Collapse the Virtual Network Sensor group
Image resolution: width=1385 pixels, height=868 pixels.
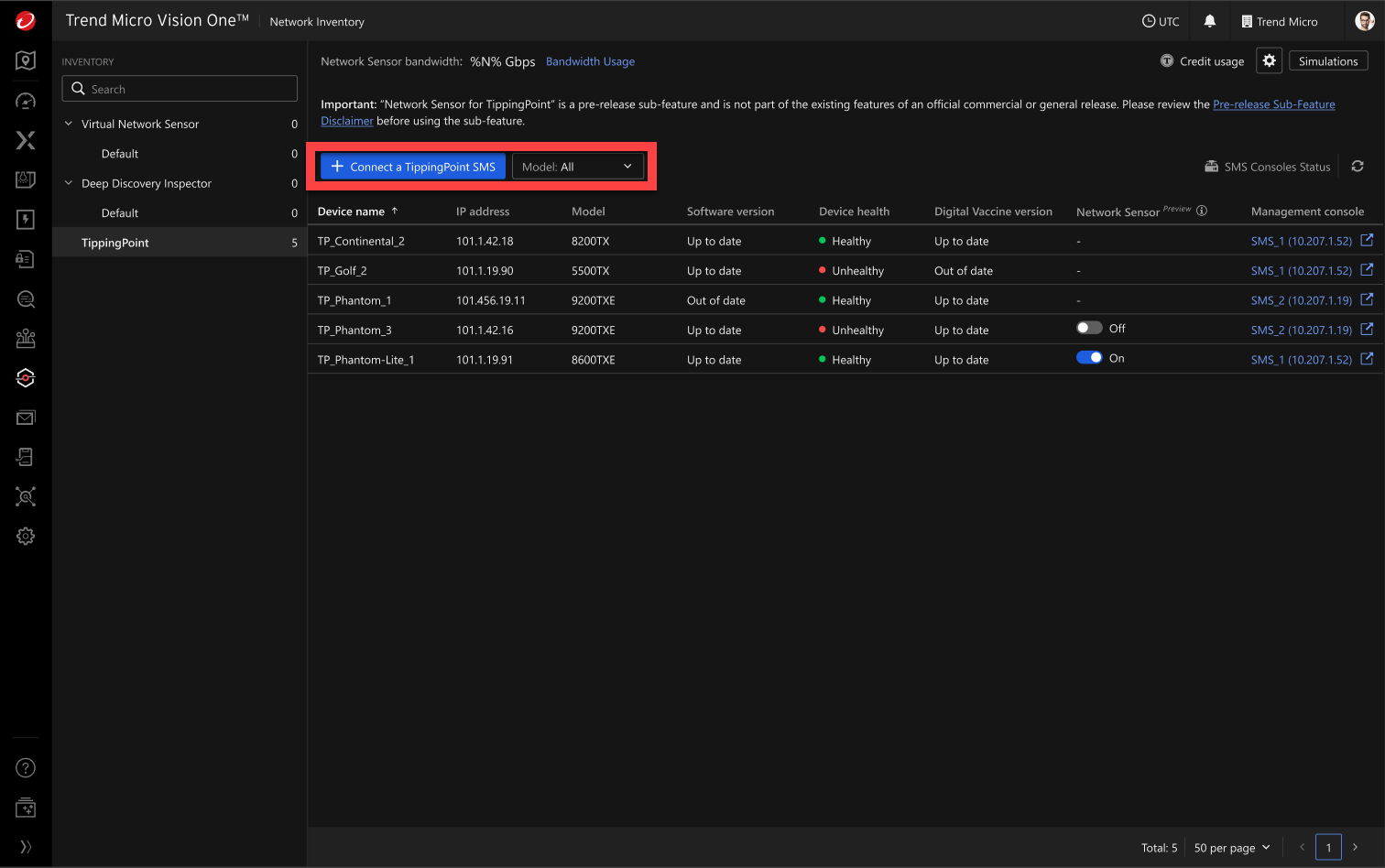point(69,124)
